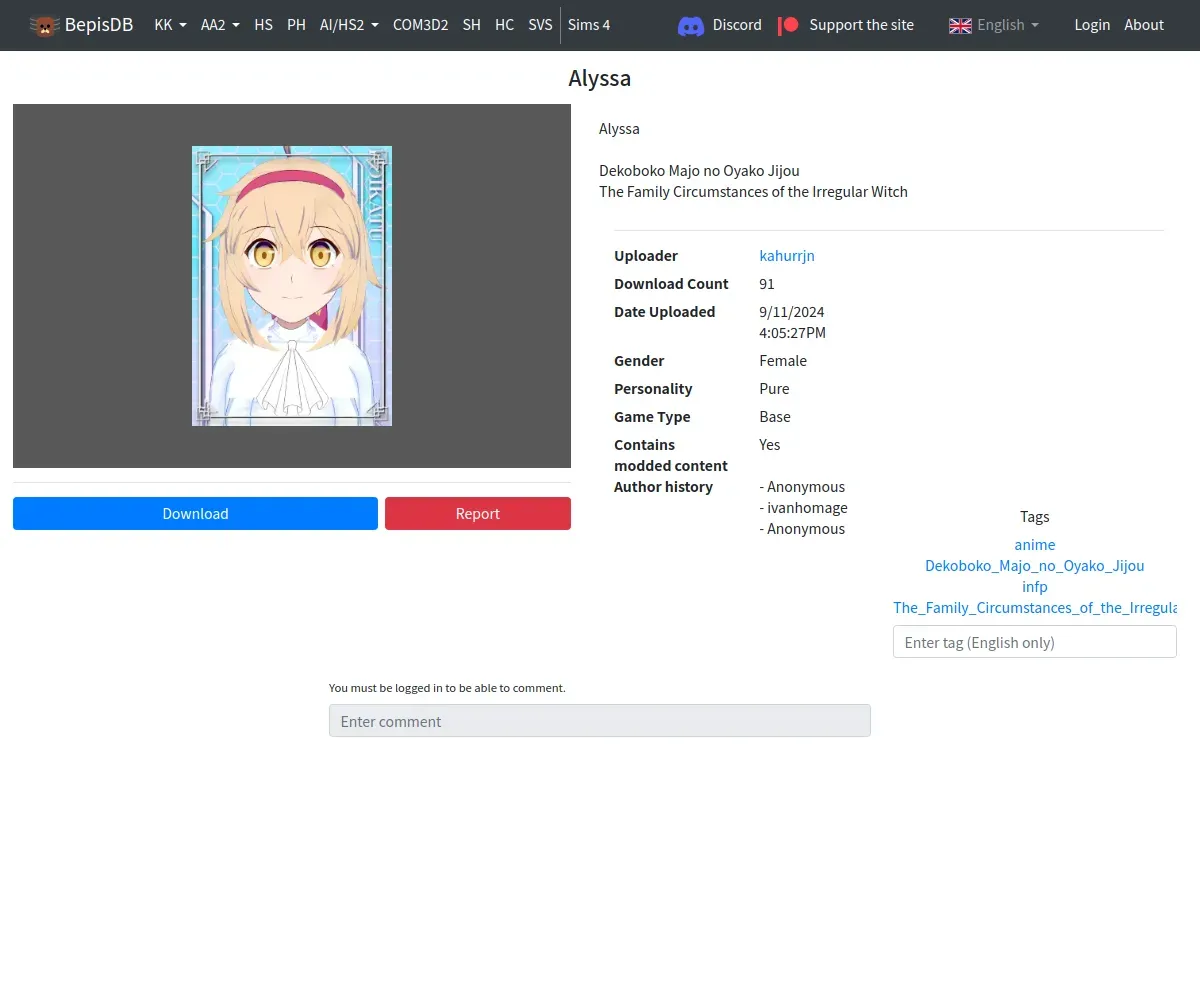Screen dimensions: 1200x1000
Task: Open uploader kahurrjn's profile
Action: pyautogui.click(x=787, y=256)
